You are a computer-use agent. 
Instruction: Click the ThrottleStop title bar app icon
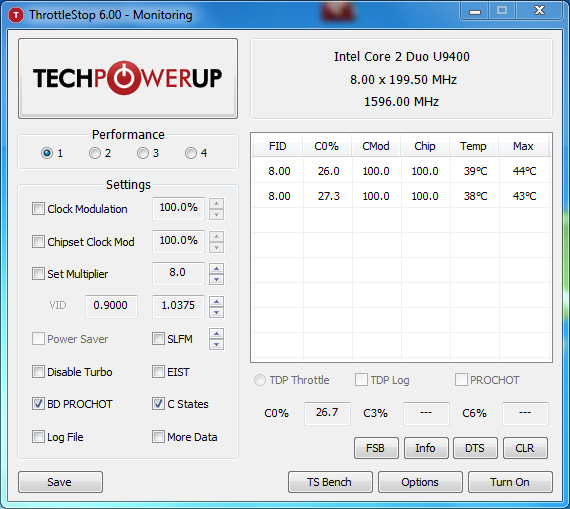16,15
